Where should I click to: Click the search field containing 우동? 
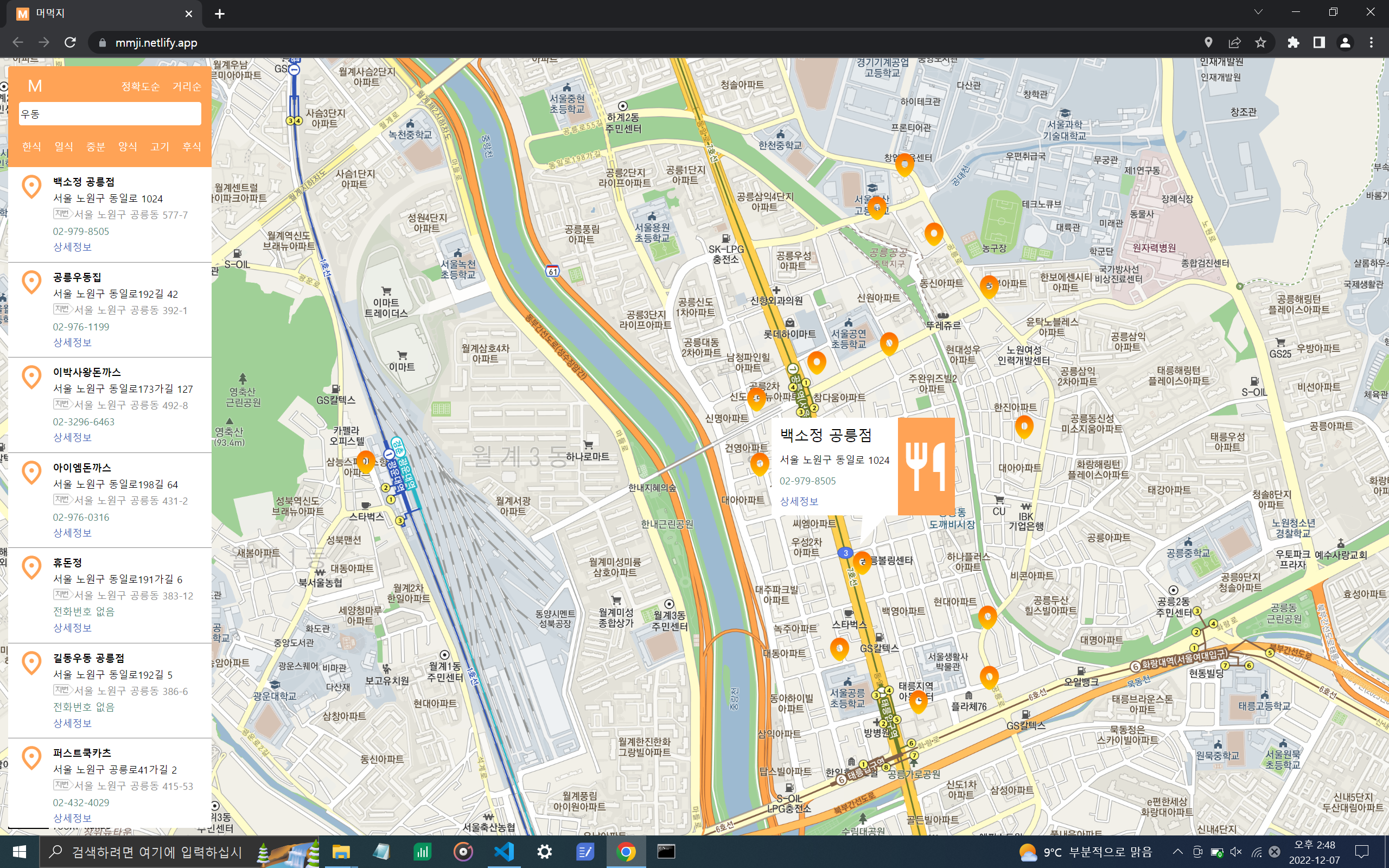click(110, 114)
